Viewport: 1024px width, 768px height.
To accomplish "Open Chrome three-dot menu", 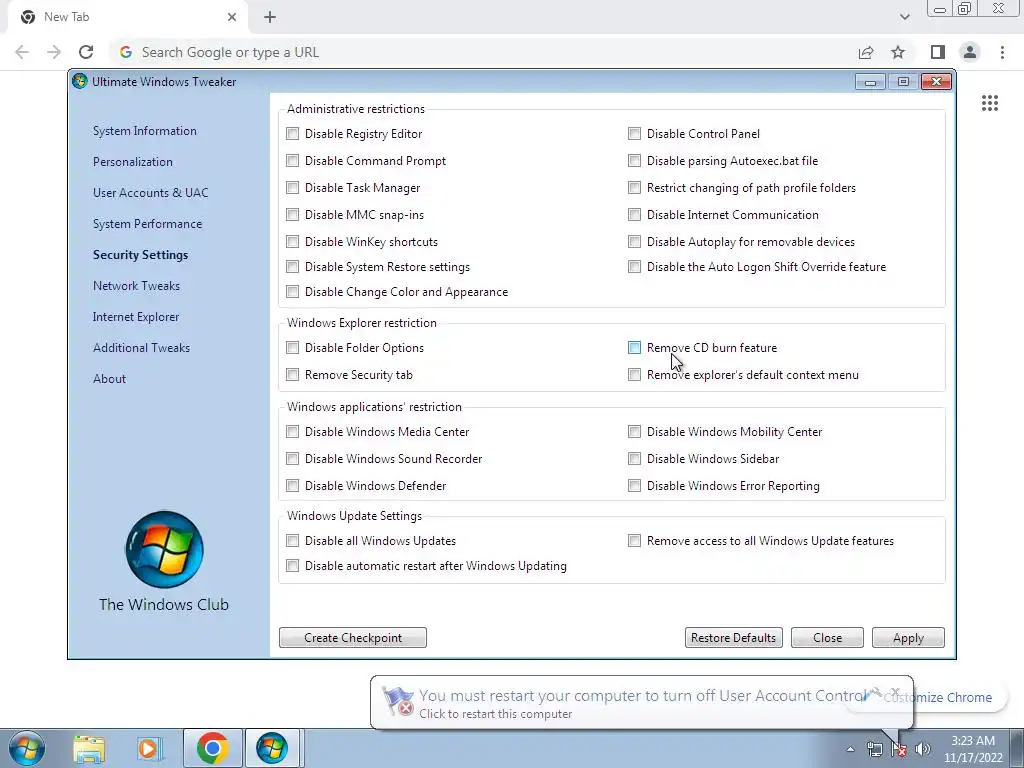I will point(1002,52).
